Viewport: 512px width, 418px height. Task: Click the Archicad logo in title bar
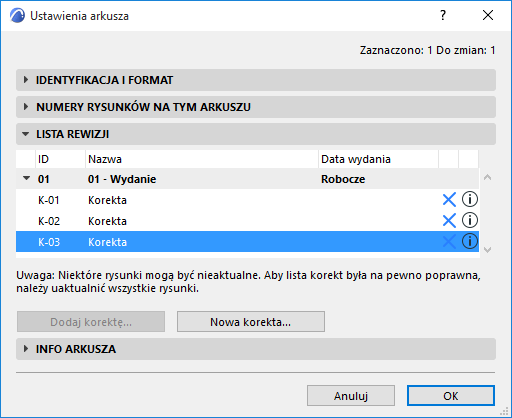17,16
